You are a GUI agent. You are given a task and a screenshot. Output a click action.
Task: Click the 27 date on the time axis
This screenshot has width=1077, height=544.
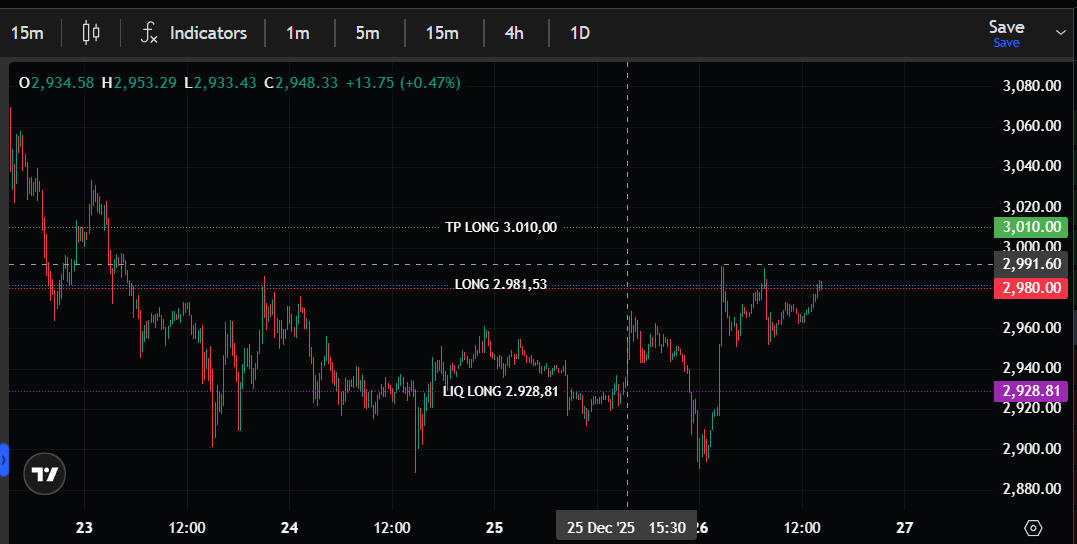[905, 528]
